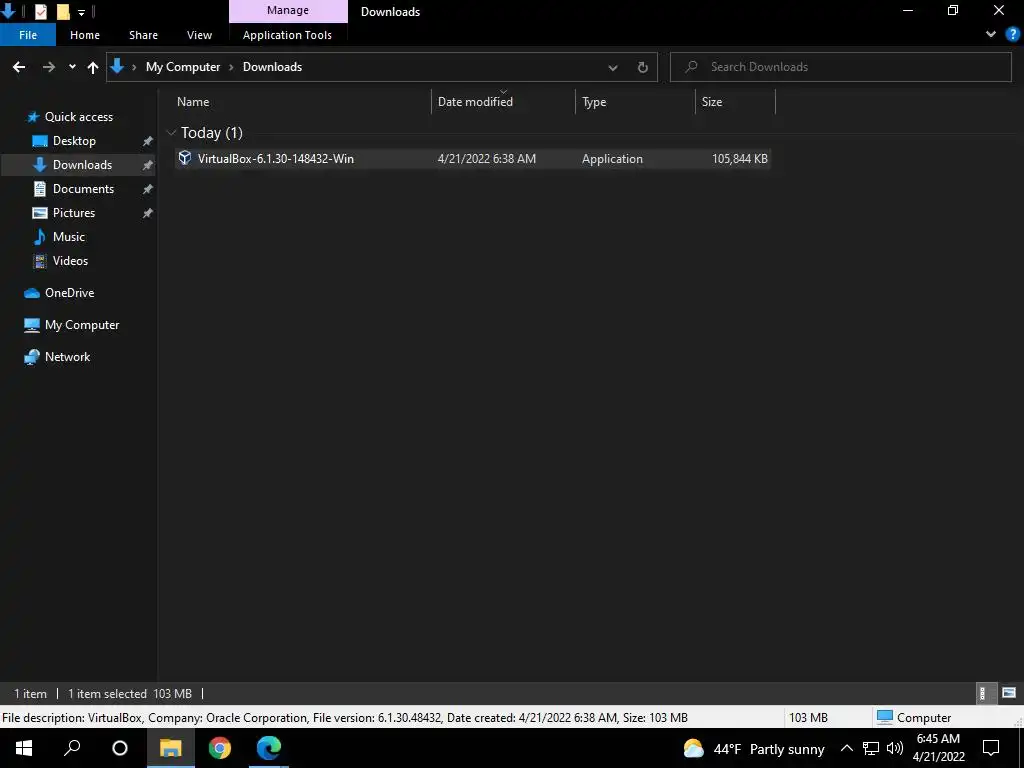The width and height of the screenshot is (1024, 768).
Task: Open the taskbar Search icon
Action: coord(72,748)
